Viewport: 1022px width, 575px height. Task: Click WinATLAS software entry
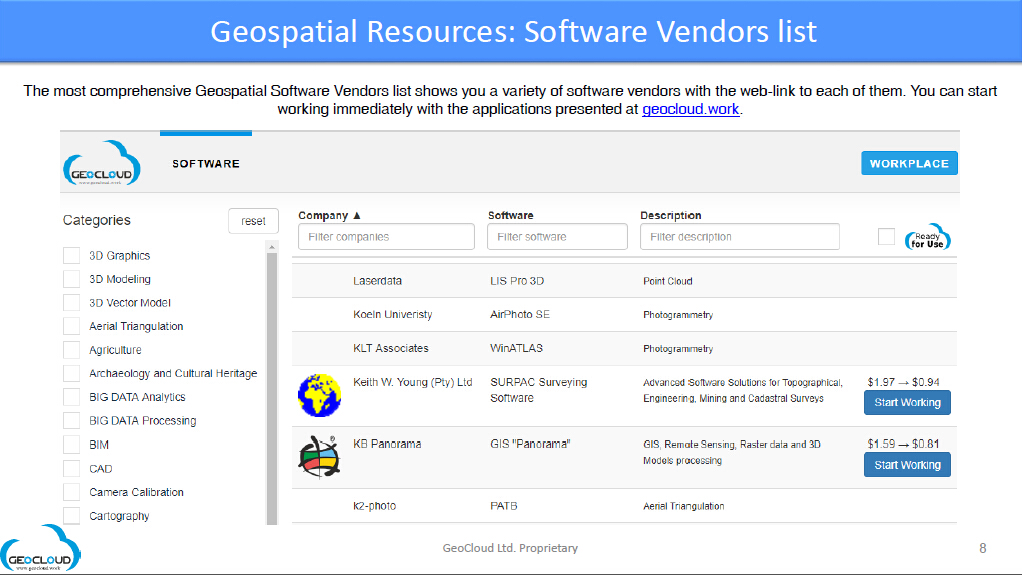click(x=516, y=348)
